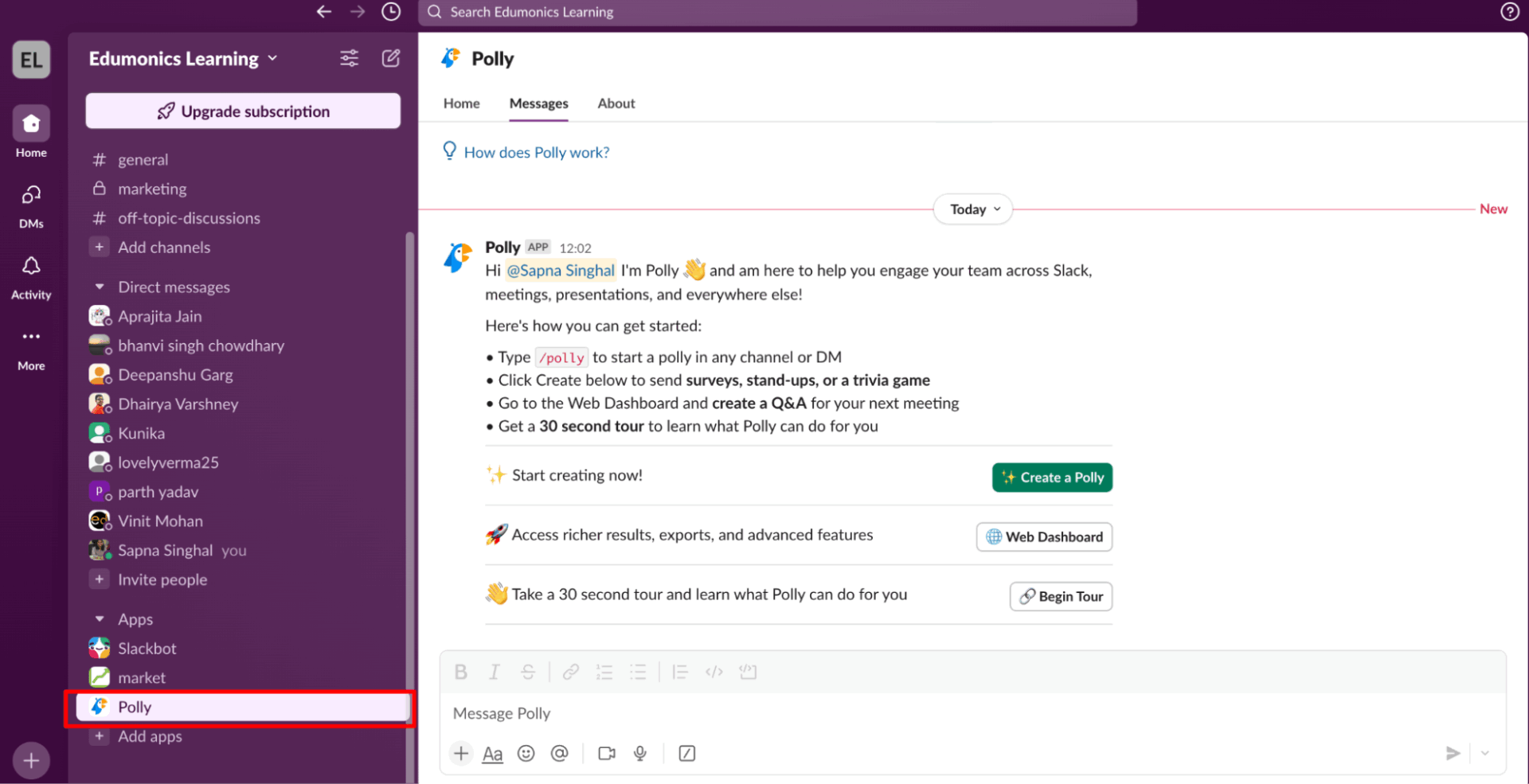The width and height of the screenshot is (1529, 784).
Task: Click the Upgrade subscription button
Action: pyautogui.click(x=243, y=111)
